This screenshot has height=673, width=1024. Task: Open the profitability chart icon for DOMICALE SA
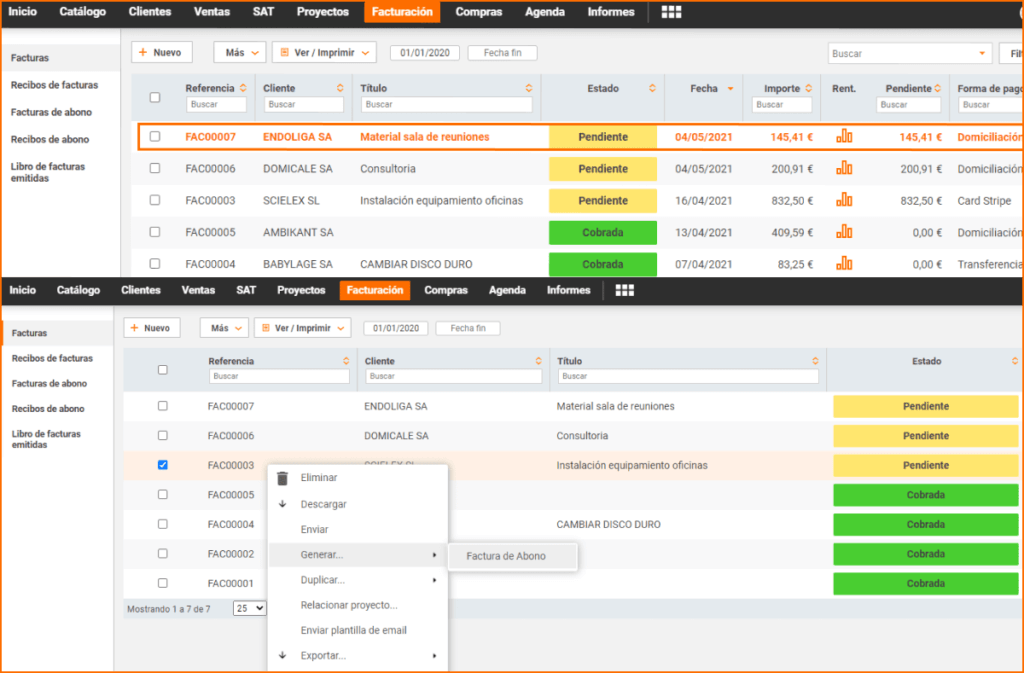[x=844, y=169]
